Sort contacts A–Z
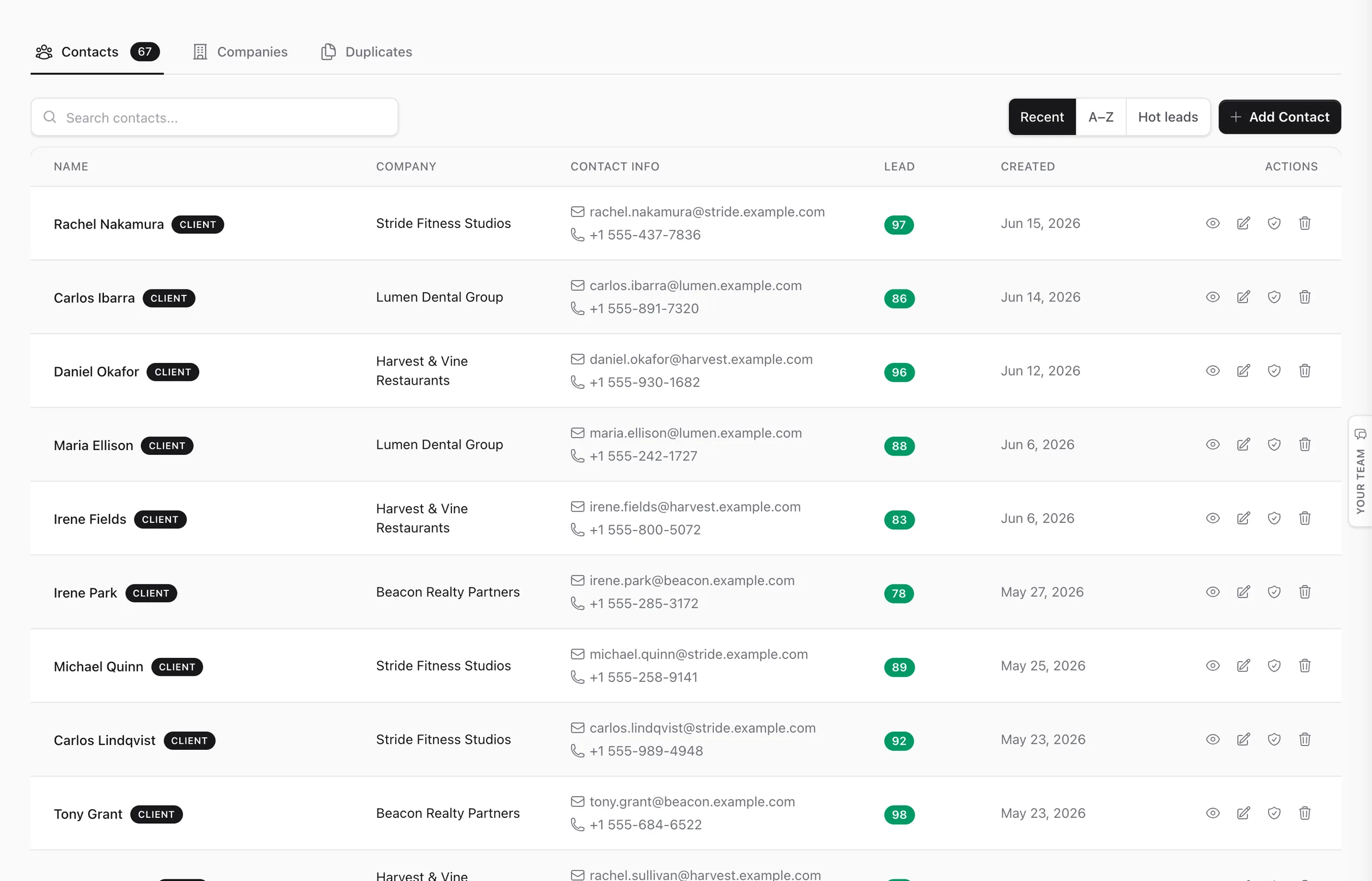 click(x=1101, y=118)
